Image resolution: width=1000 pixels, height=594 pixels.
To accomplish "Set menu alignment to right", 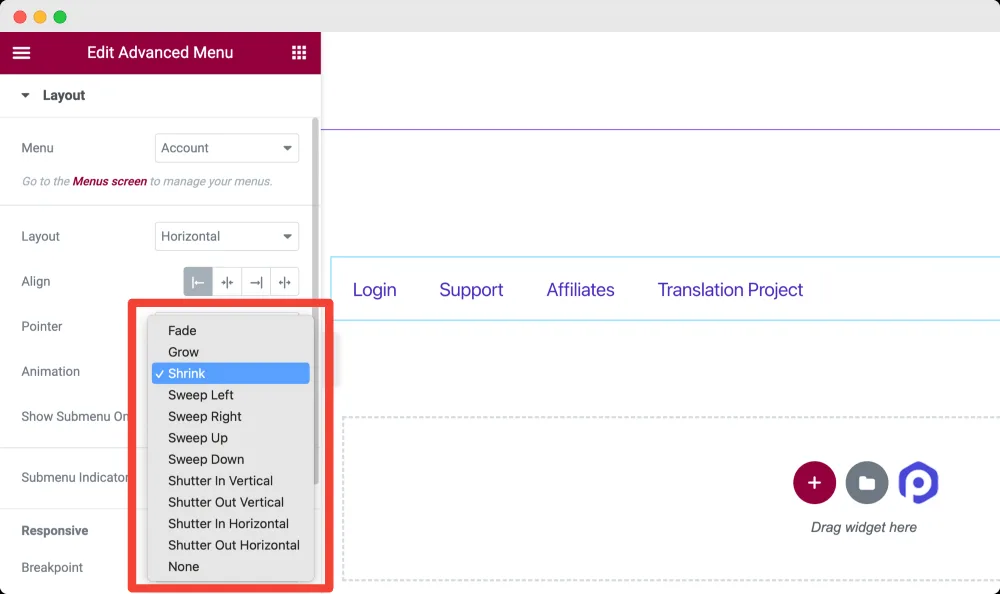I will [256, 282].
